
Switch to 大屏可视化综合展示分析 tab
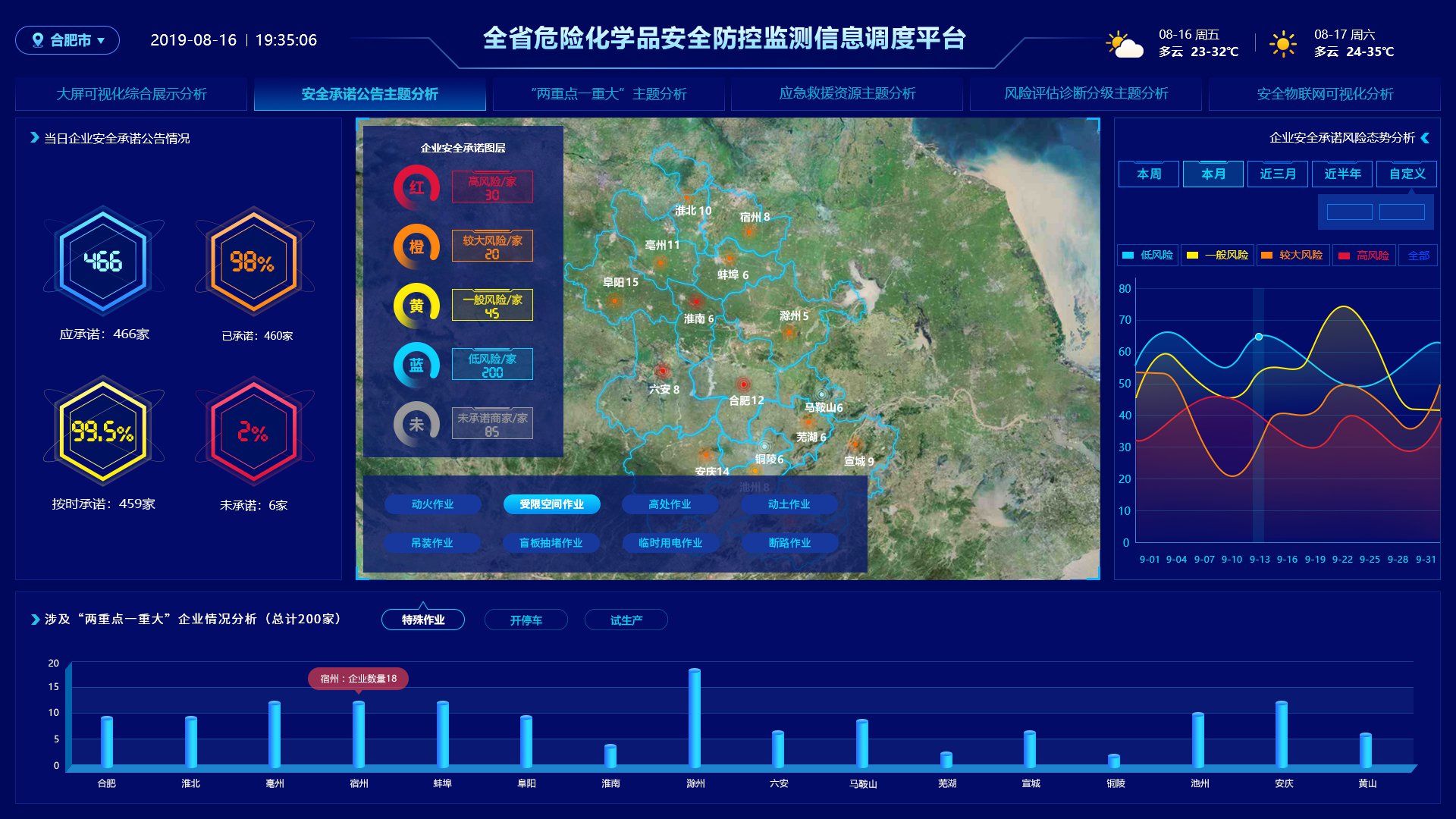[131, 94]
